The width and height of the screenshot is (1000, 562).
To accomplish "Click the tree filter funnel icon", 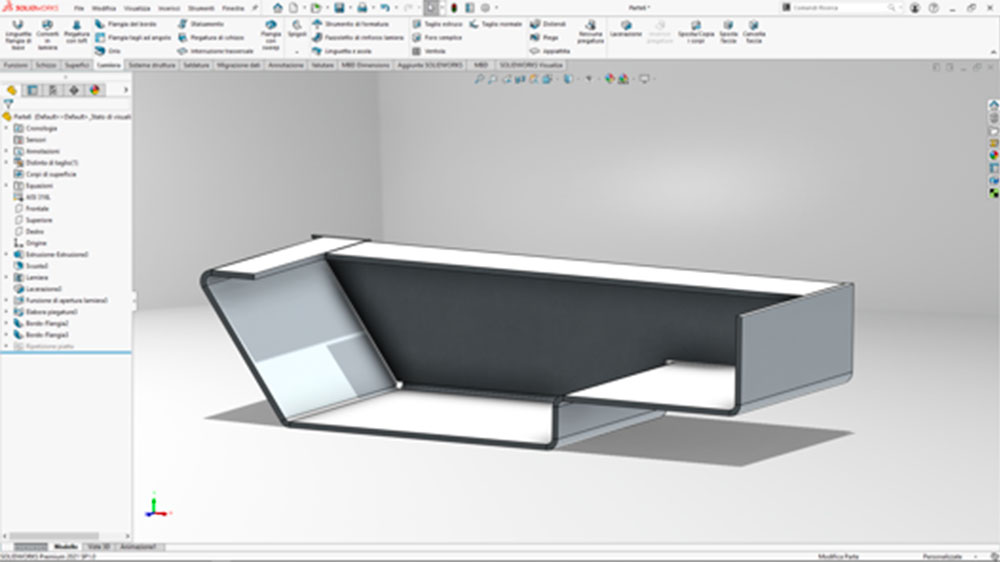I will pyautogui.click(x=8, y=103).
